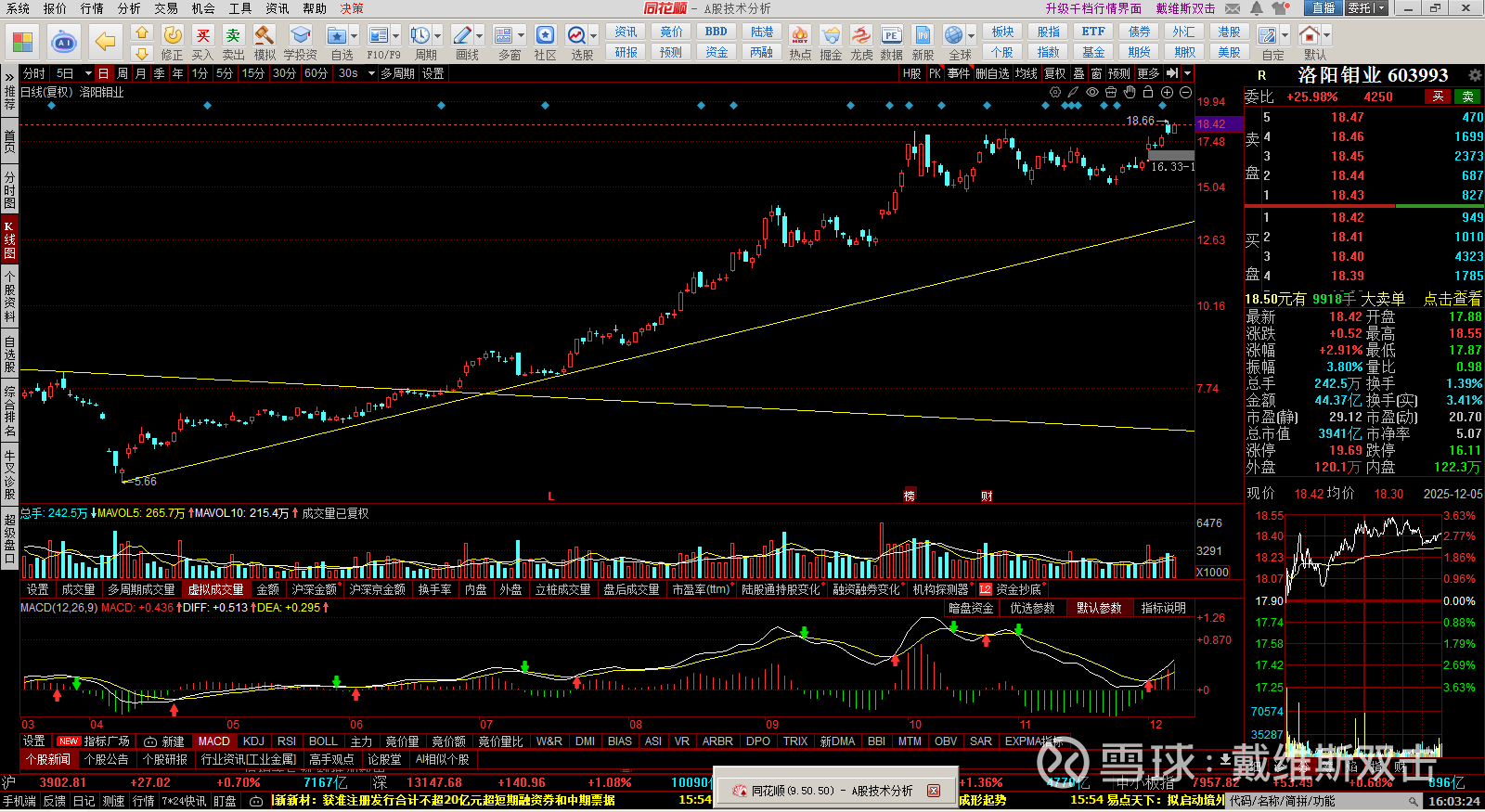This screenshot has width=1485, height=812.
Task: Expand the 全球 dropdown arrow
Action: click(970, 36)
